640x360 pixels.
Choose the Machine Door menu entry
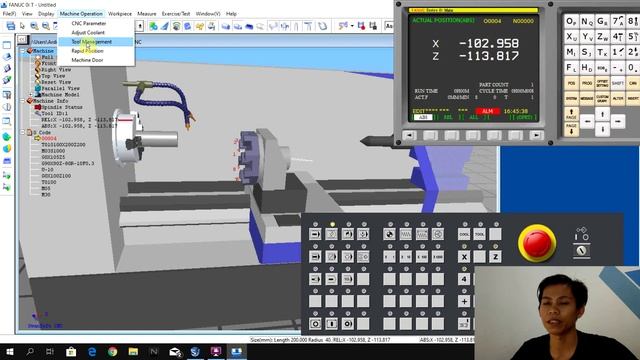[87, 60]
